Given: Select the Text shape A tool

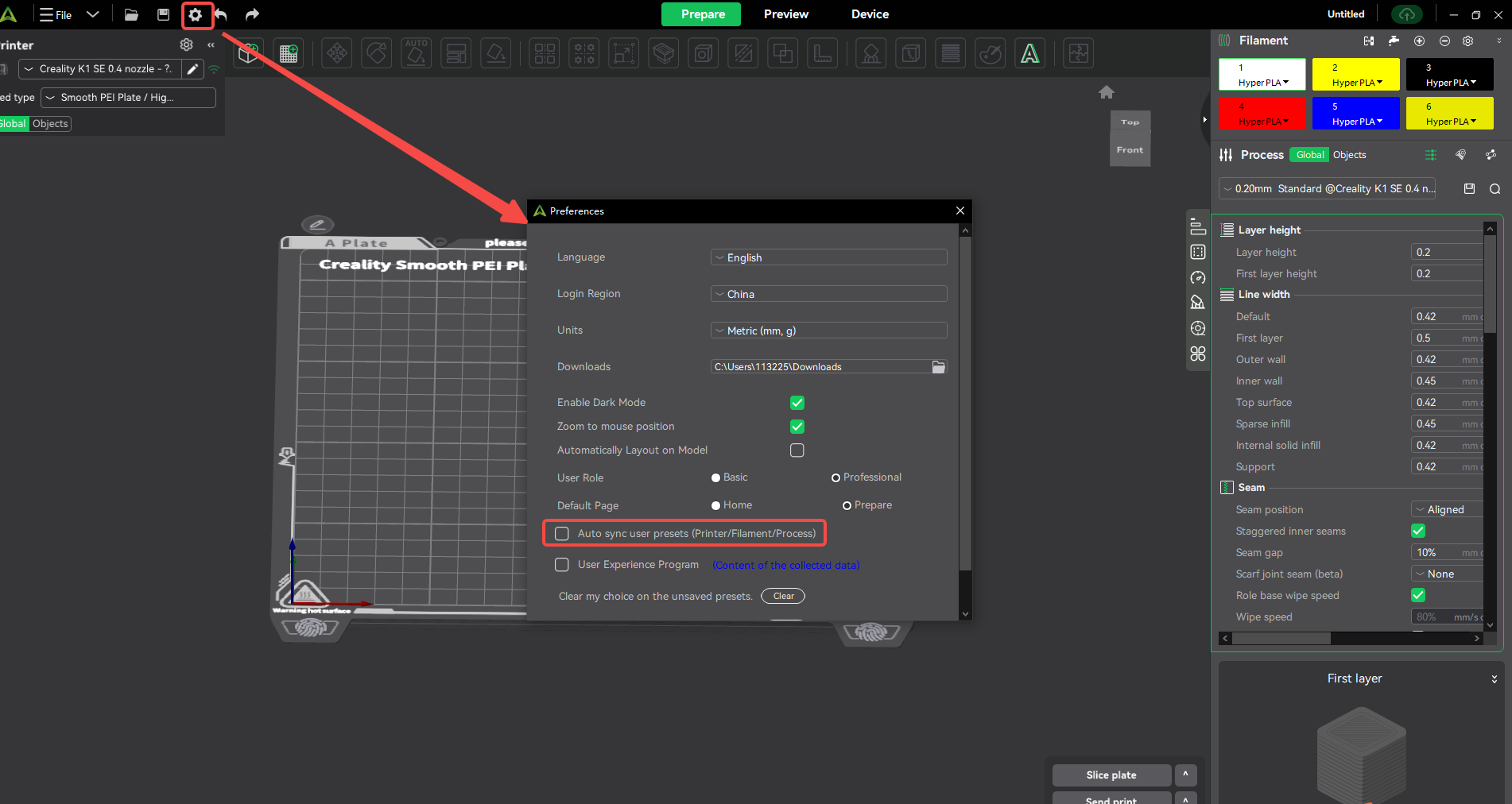Looking at the screenshot, I should pos(1030,53).
